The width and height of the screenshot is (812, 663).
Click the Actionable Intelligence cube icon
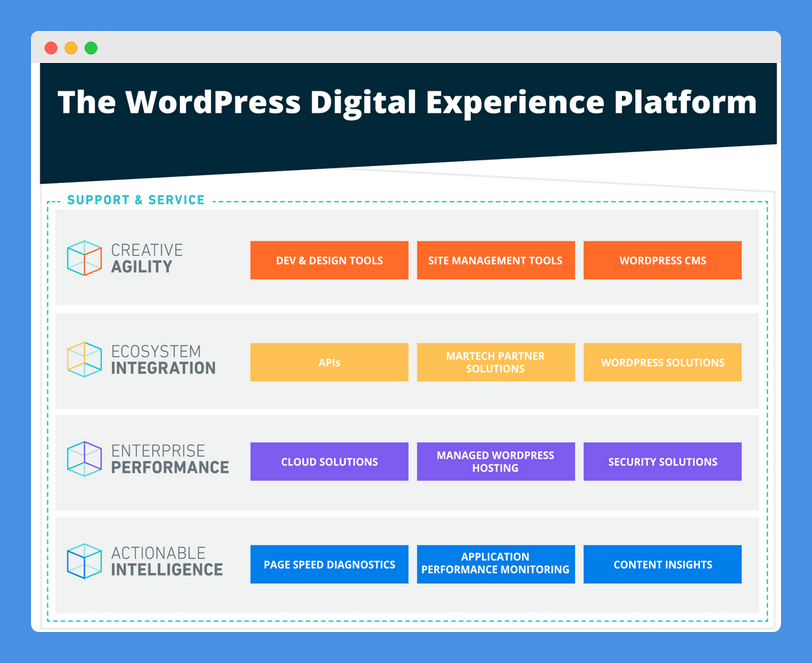tap(84, 561)
